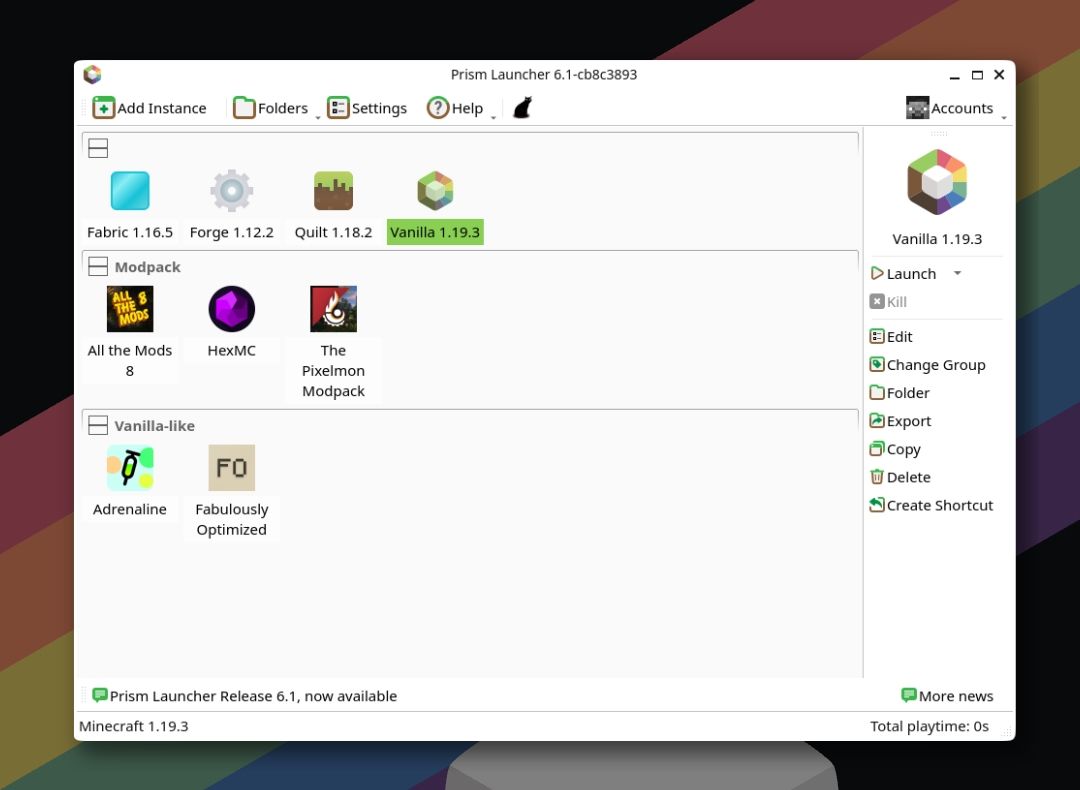
Task: Click the black cat icon in toolbar
Action: (x=523, y=107)
